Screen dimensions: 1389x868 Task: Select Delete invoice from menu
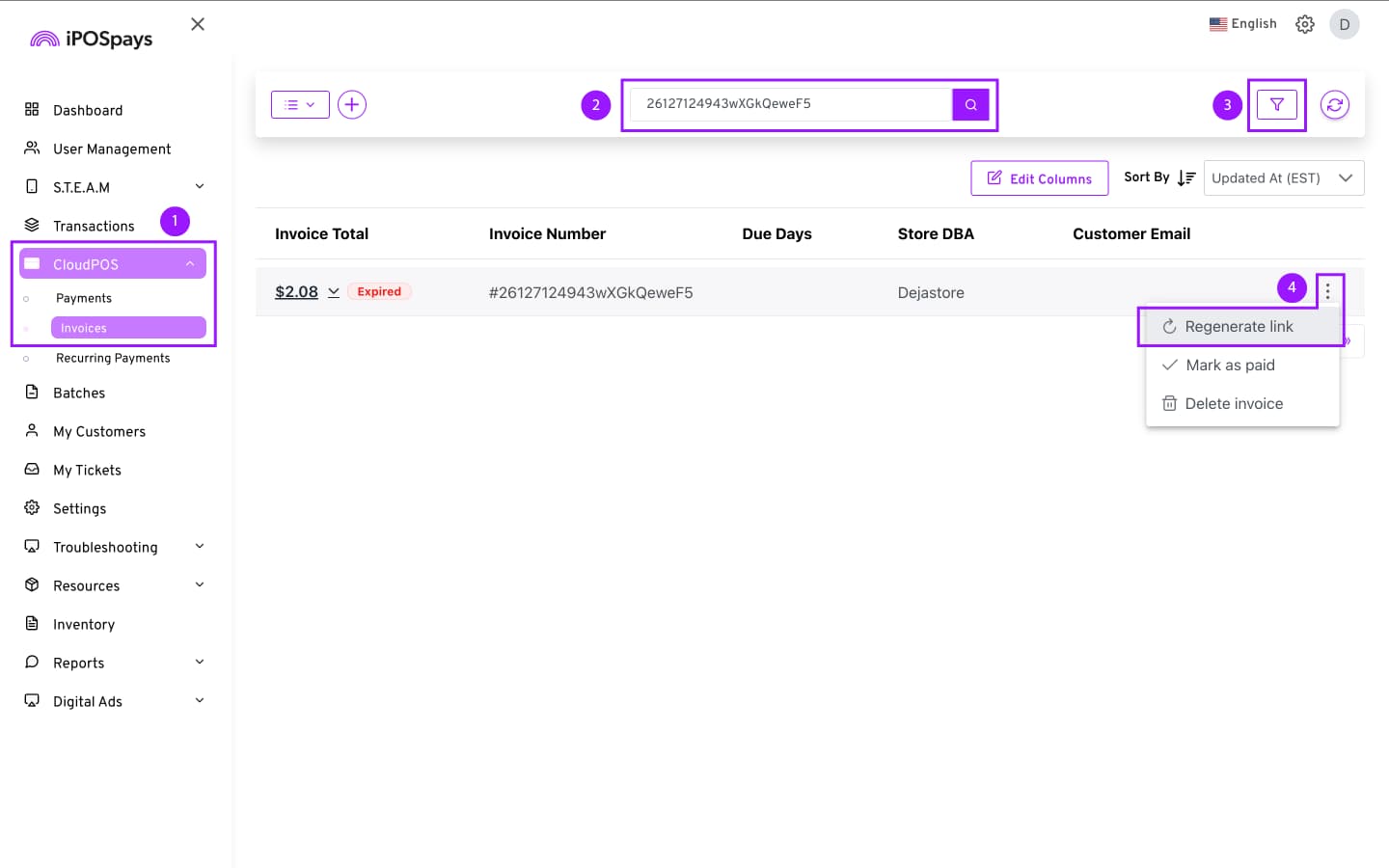click(1234, 404)
